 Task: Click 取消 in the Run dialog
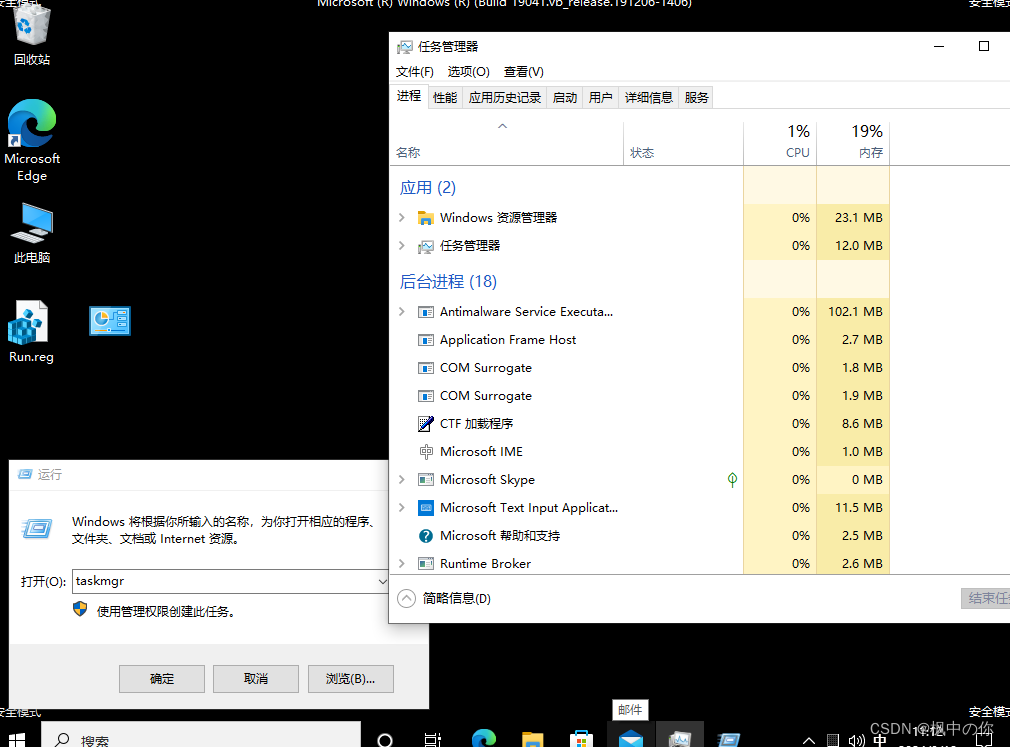[256, 679]
